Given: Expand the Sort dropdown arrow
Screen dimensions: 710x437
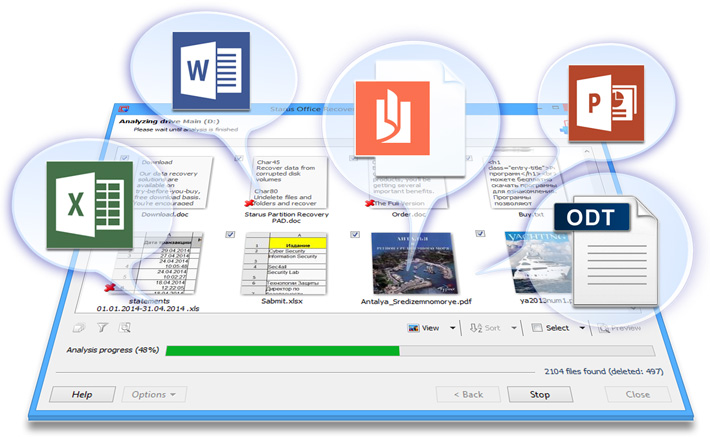Looking at the screenshot, I should (514, 328).
